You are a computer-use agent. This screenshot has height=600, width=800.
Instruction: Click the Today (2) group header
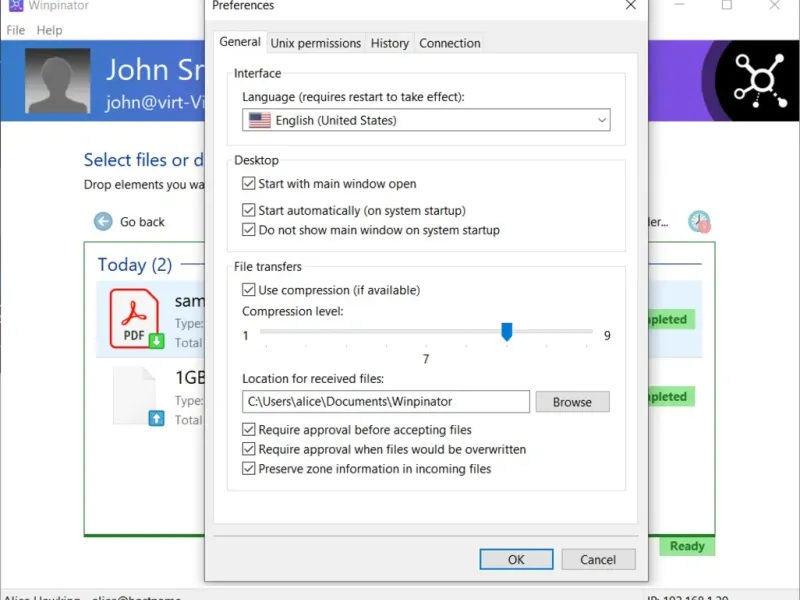pyautogui.click(x=135, y=265)
